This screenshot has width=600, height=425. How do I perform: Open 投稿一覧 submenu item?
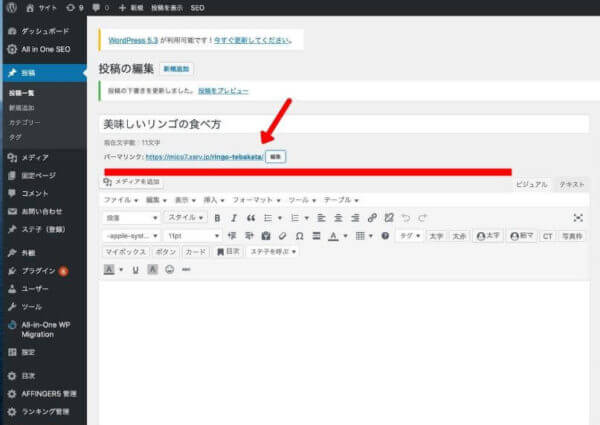click(x=22, y=93)
